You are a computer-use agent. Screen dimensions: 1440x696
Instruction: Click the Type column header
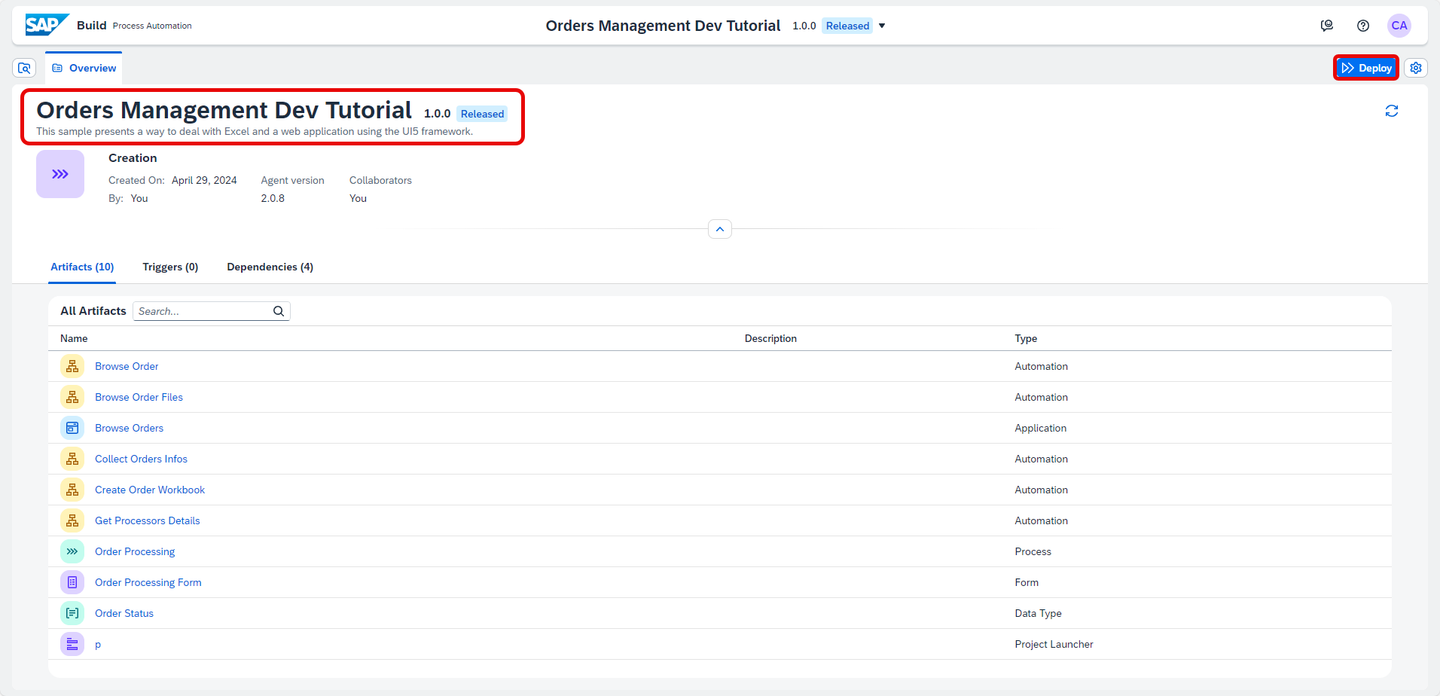[1026, 339]
